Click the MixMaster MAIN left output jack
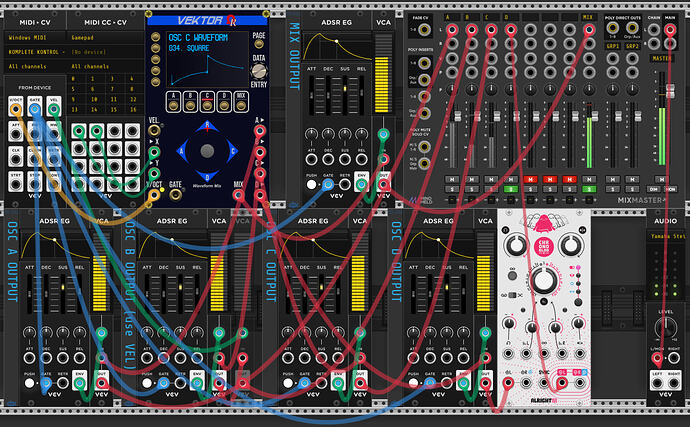The height and width of the screenshot is (427, 690). (x=670, y=30)
